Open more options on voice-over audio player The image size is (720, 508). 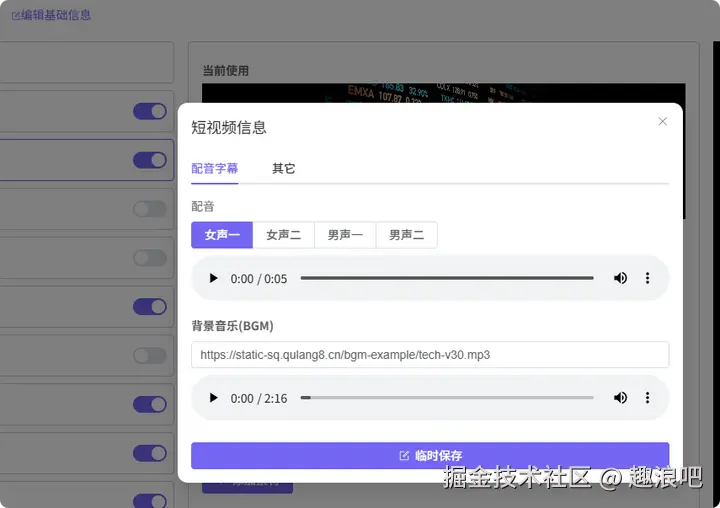(x=647, y=278)
